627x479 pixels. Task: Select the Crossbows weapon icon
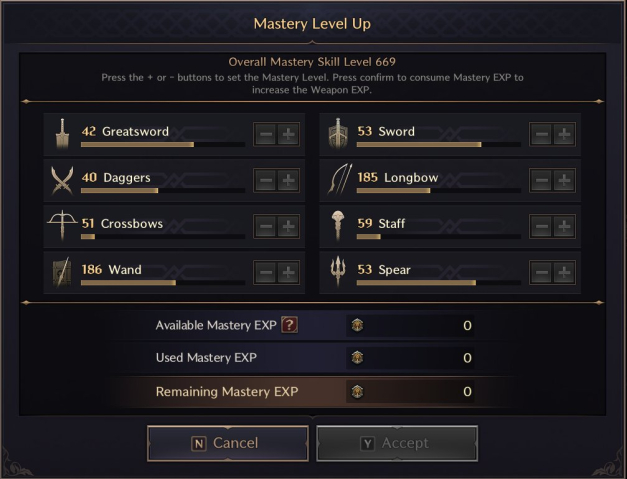click(62, 225)
